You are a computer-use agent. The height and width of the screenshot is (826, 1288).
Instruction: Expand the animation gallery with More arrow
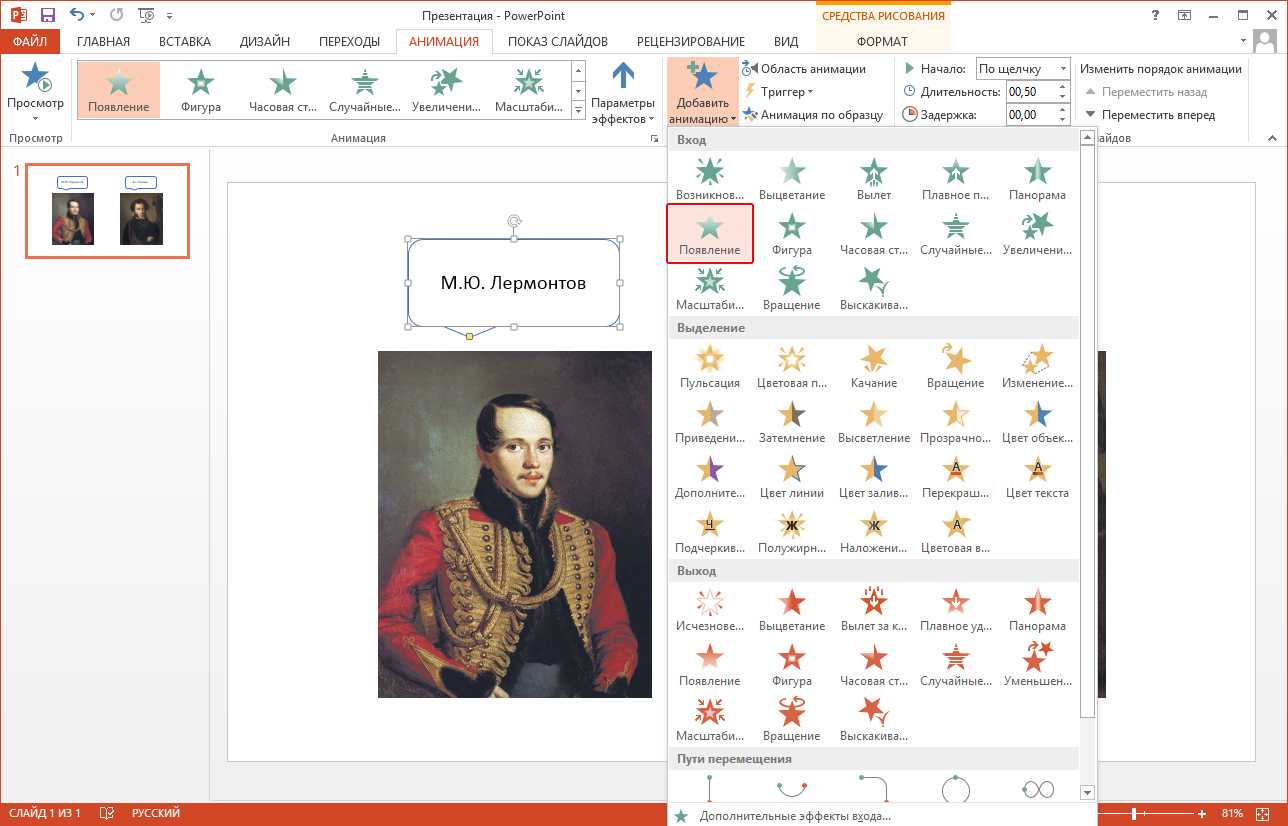[578, 111]
